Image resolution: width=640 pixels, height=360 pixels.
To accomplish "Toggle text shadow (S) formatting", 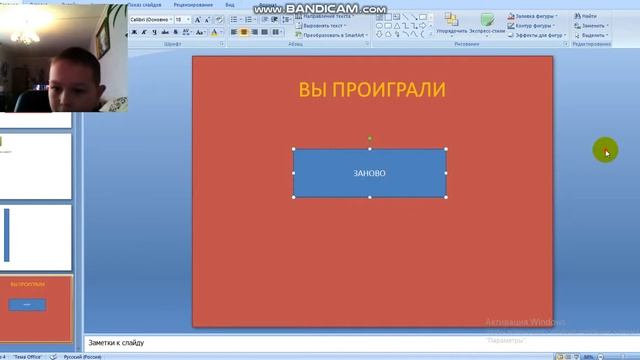I will pos(176,32).
